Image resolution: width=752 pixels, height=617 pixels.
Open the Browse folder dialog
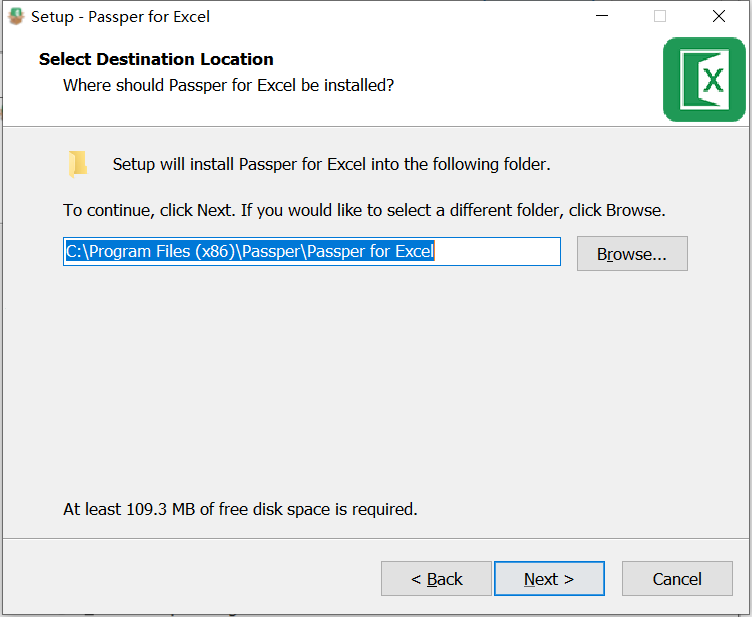(x=632, y=254)
